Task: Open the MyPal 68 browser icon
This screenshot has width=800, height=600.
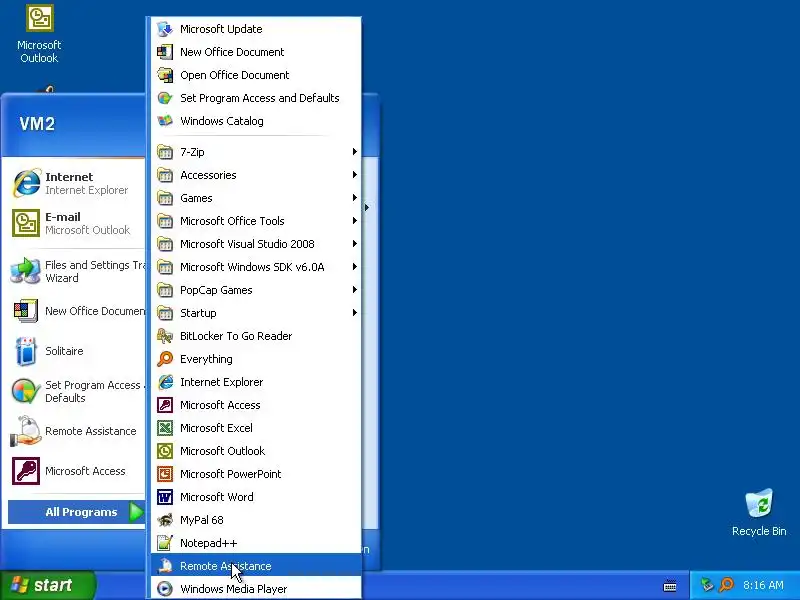Action: 165,520
